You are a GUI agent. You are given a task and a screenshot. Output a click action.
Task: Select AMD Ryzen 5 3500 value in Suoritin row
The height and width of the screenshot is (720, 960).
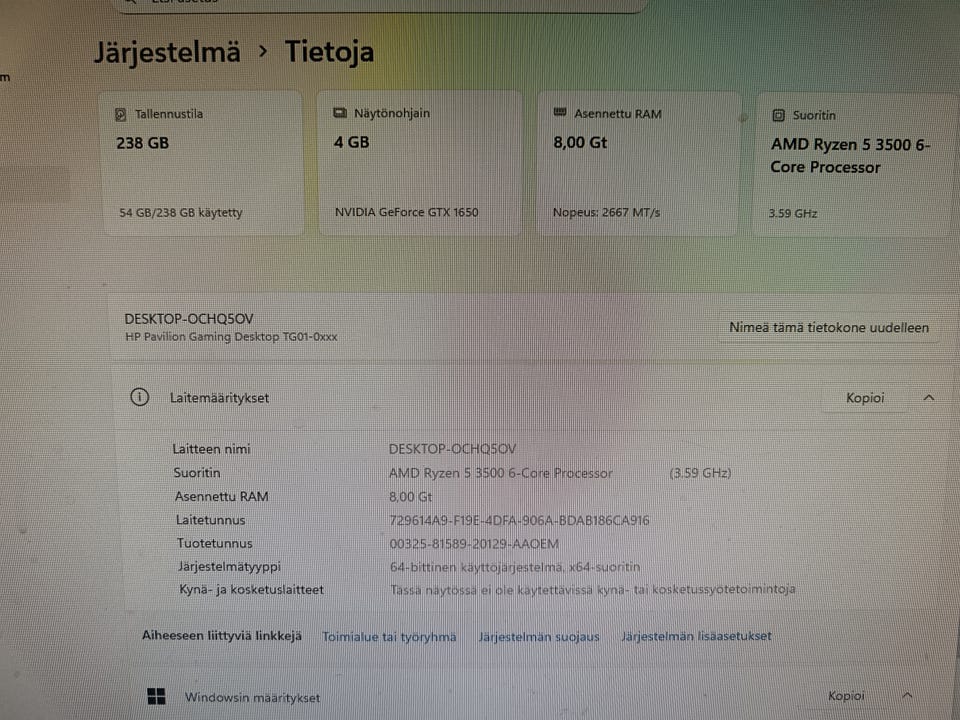500,473
